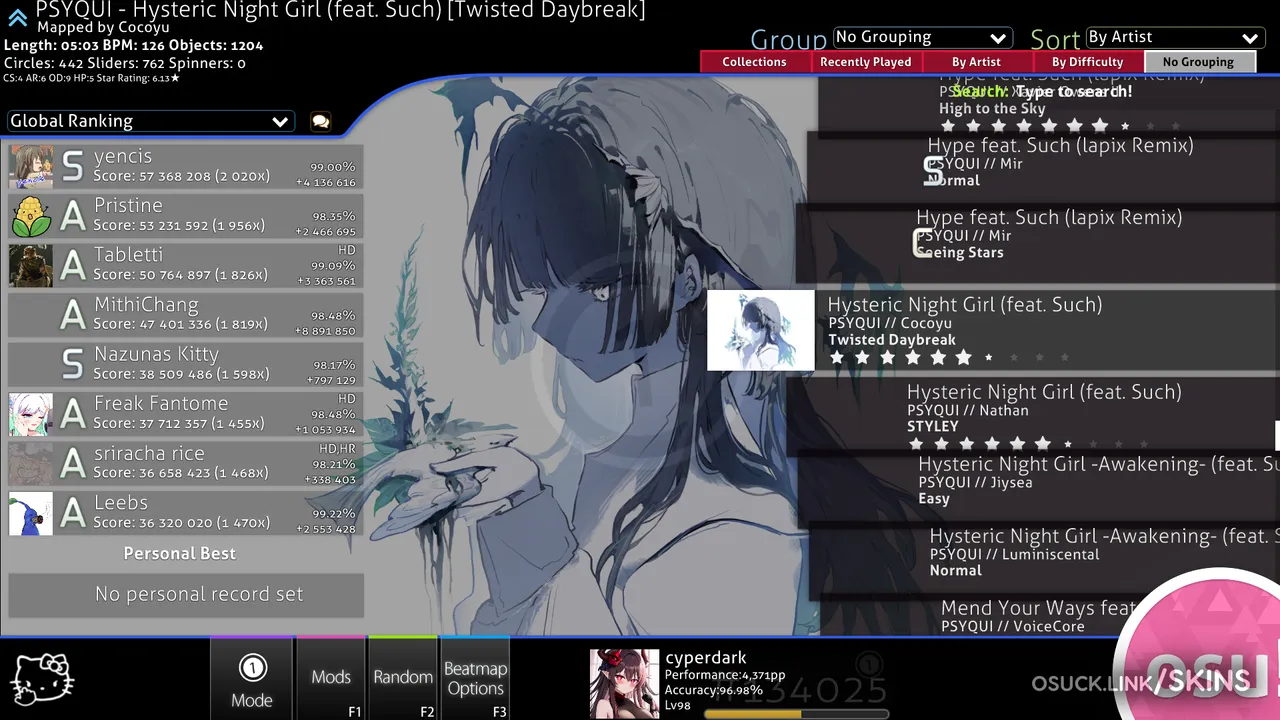Click the double-chevron back icon beside song title
Viewport: 1280px width, 720px height.
click(x=18, y=17)
